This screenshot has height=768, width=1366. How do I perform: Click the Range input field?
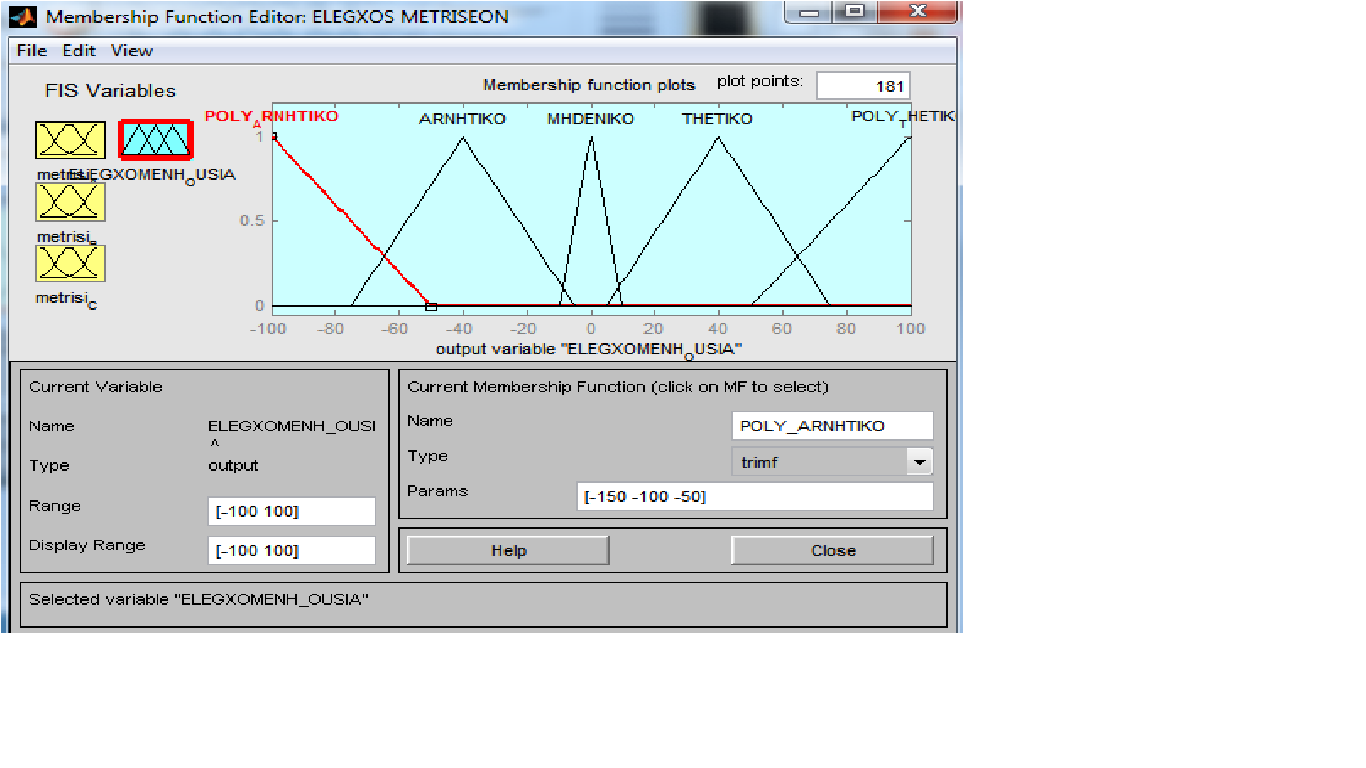point(292,512)
